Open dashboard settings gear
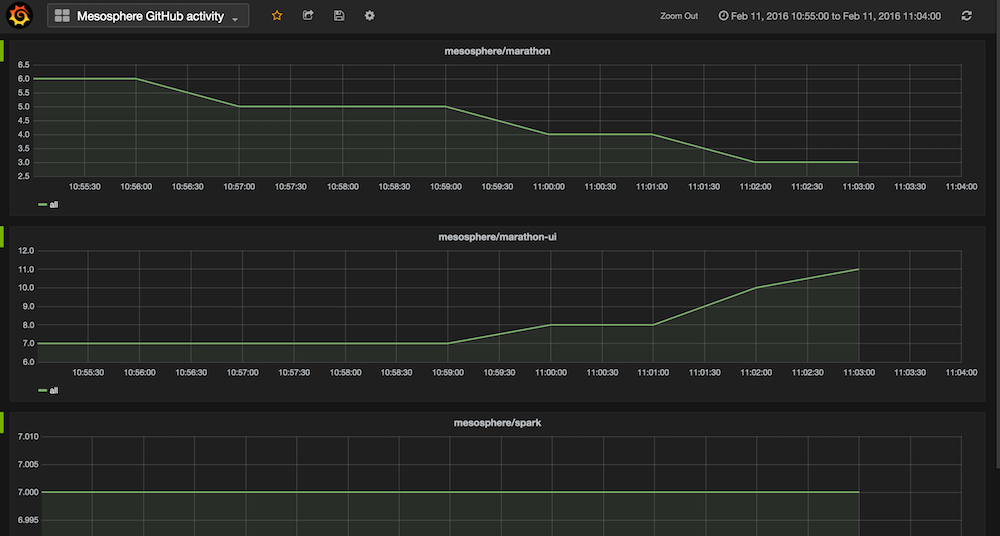Screen dimensions: 1000x536 click(370, 16)
